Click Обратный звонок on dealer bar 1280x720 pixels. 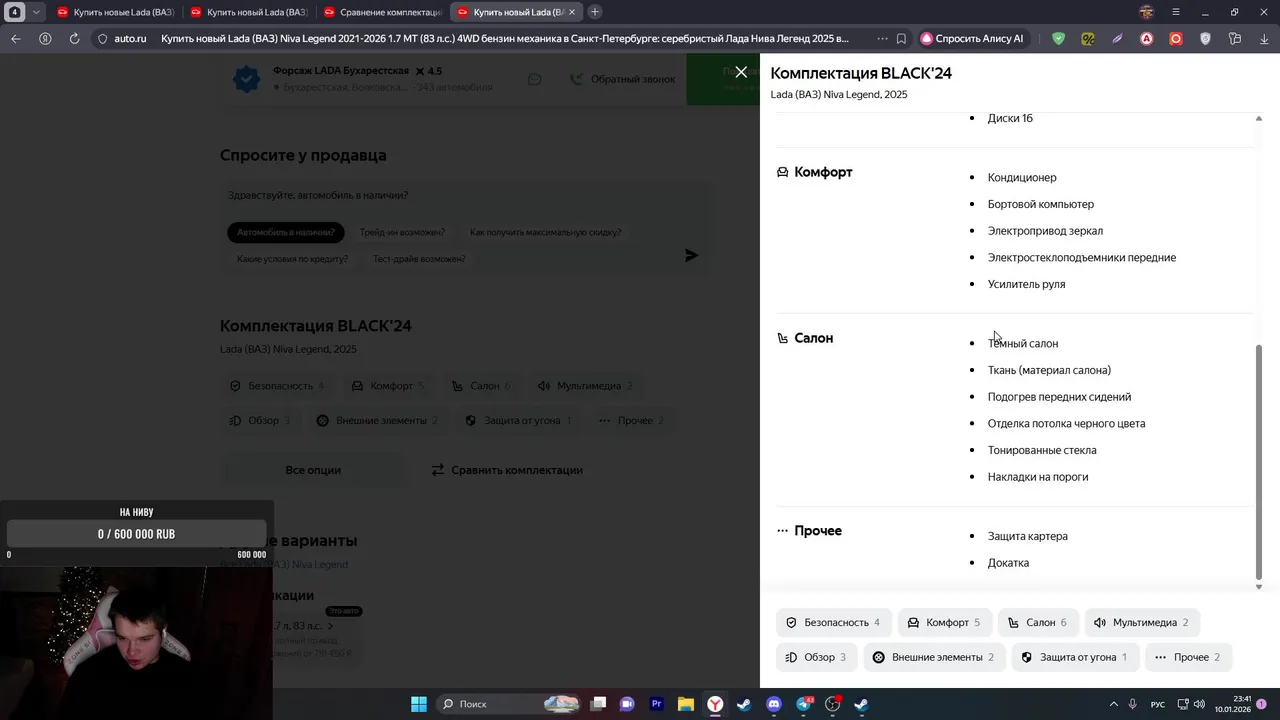click(621, 79)
